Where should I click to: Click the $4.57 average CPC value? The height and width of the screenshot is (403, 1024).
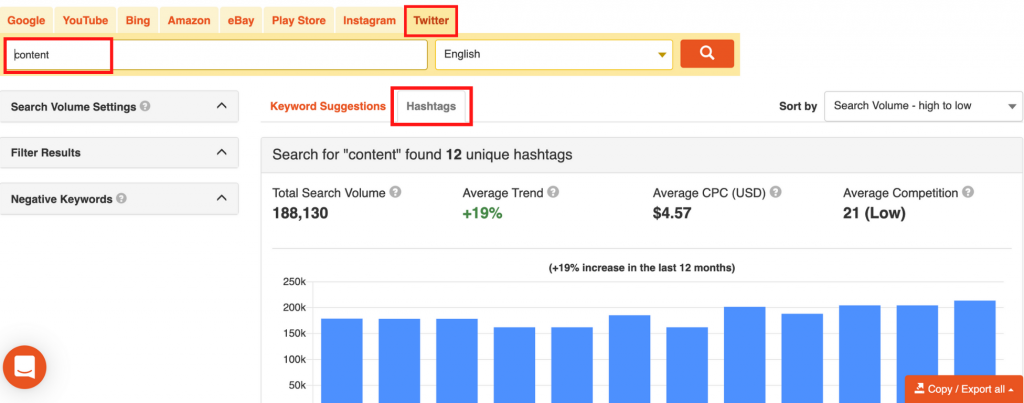[x=672, y=213]
